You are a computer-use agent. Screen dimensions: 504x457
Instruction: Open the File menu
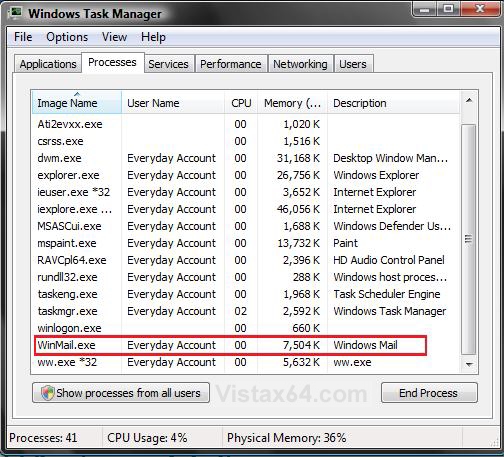click(23, 37)
